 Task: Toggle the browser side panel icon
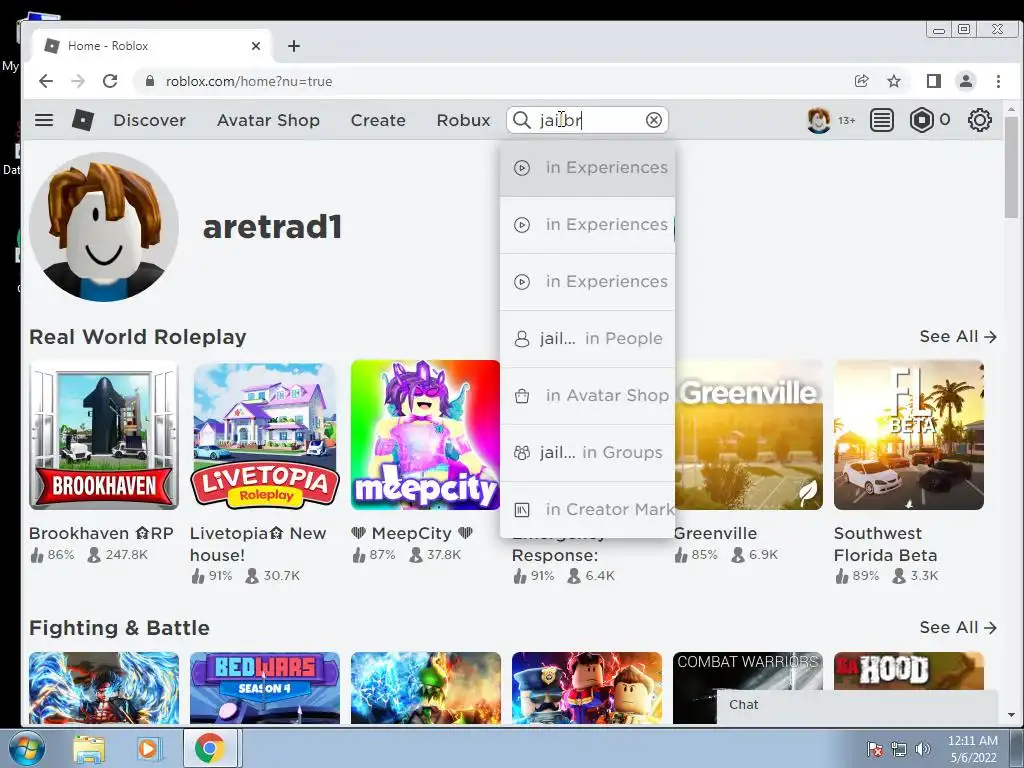tap(934, 81)
